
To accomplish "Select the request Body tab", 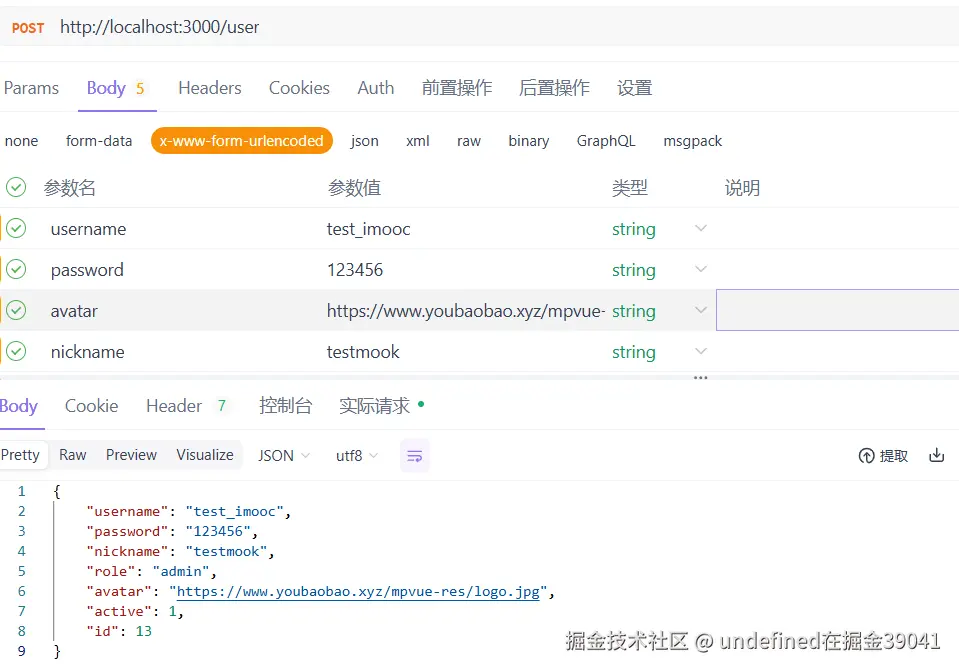I will [116, 88].
